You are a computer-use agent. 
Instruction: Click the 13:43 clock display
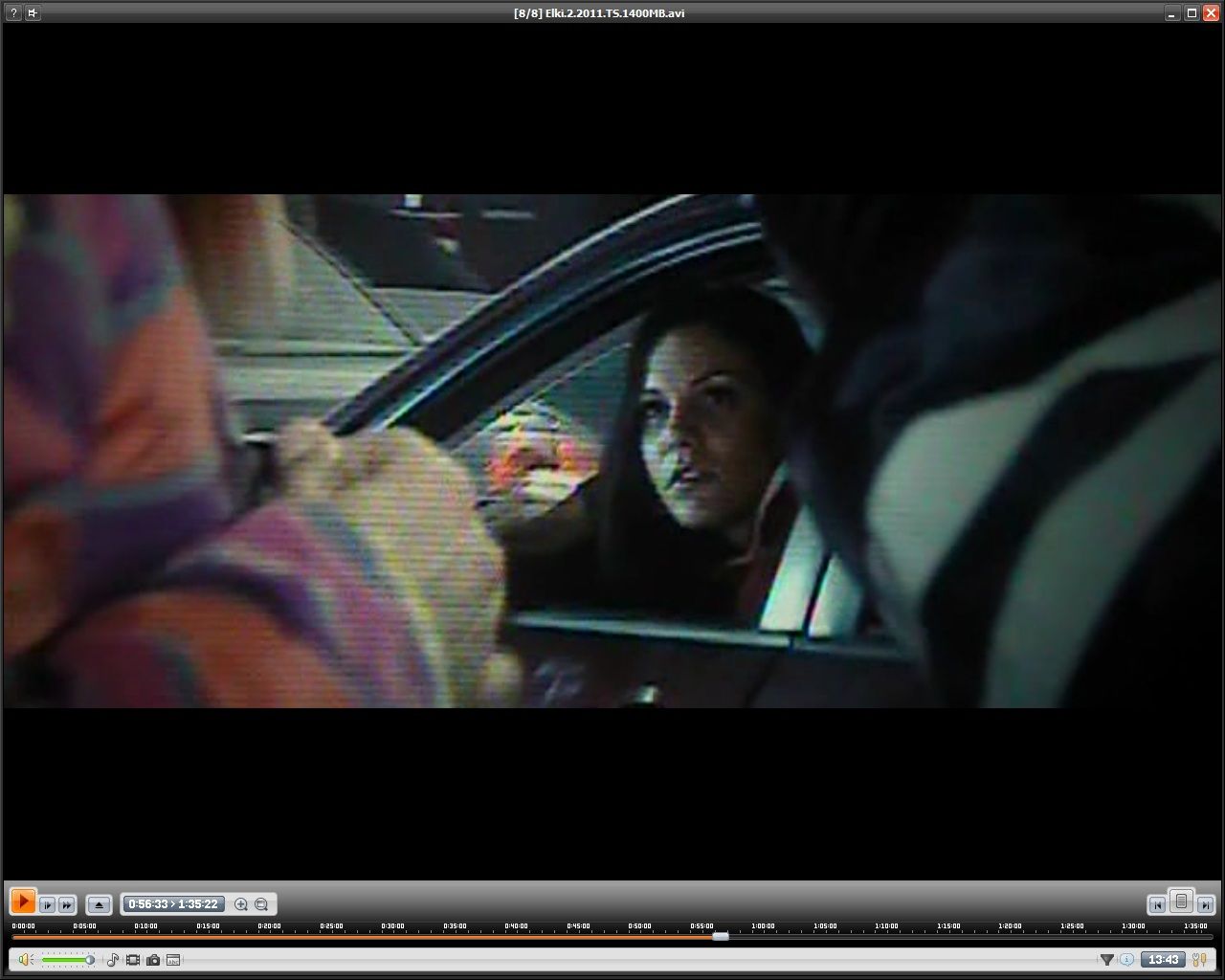pyautogui.click(x=1163, y=960)
